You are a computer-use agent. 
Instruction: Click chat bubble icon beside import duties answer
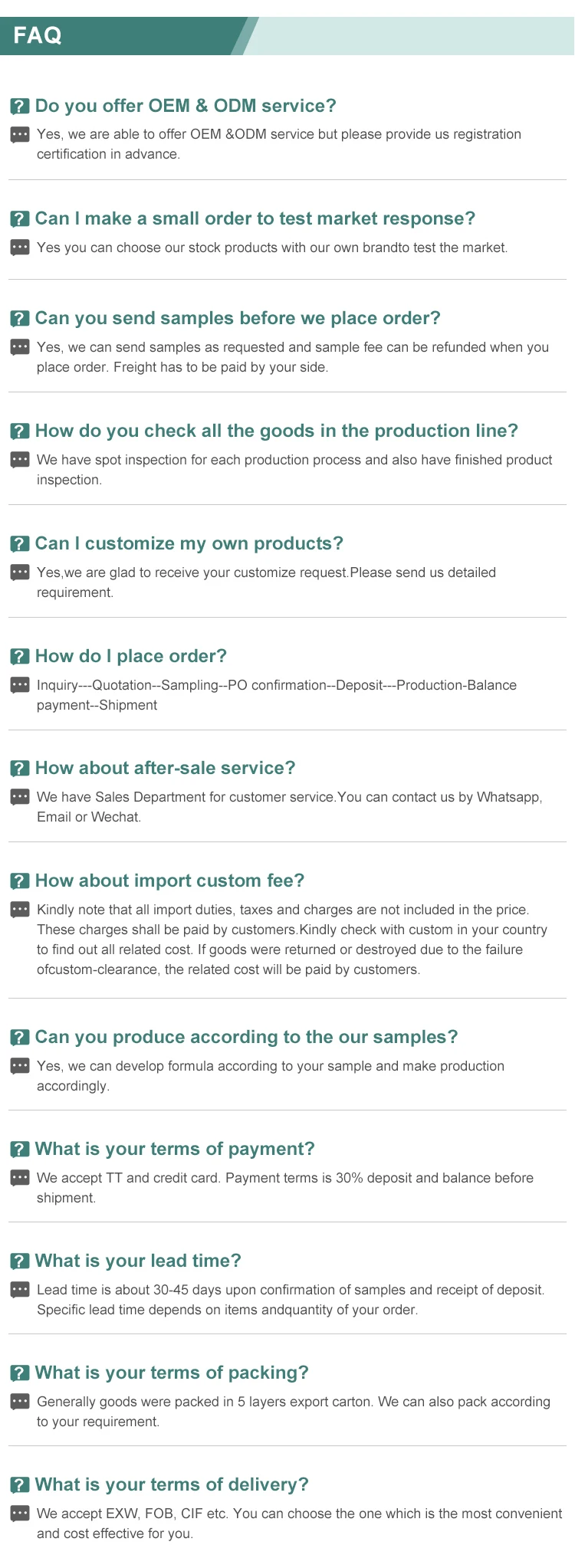20,910
